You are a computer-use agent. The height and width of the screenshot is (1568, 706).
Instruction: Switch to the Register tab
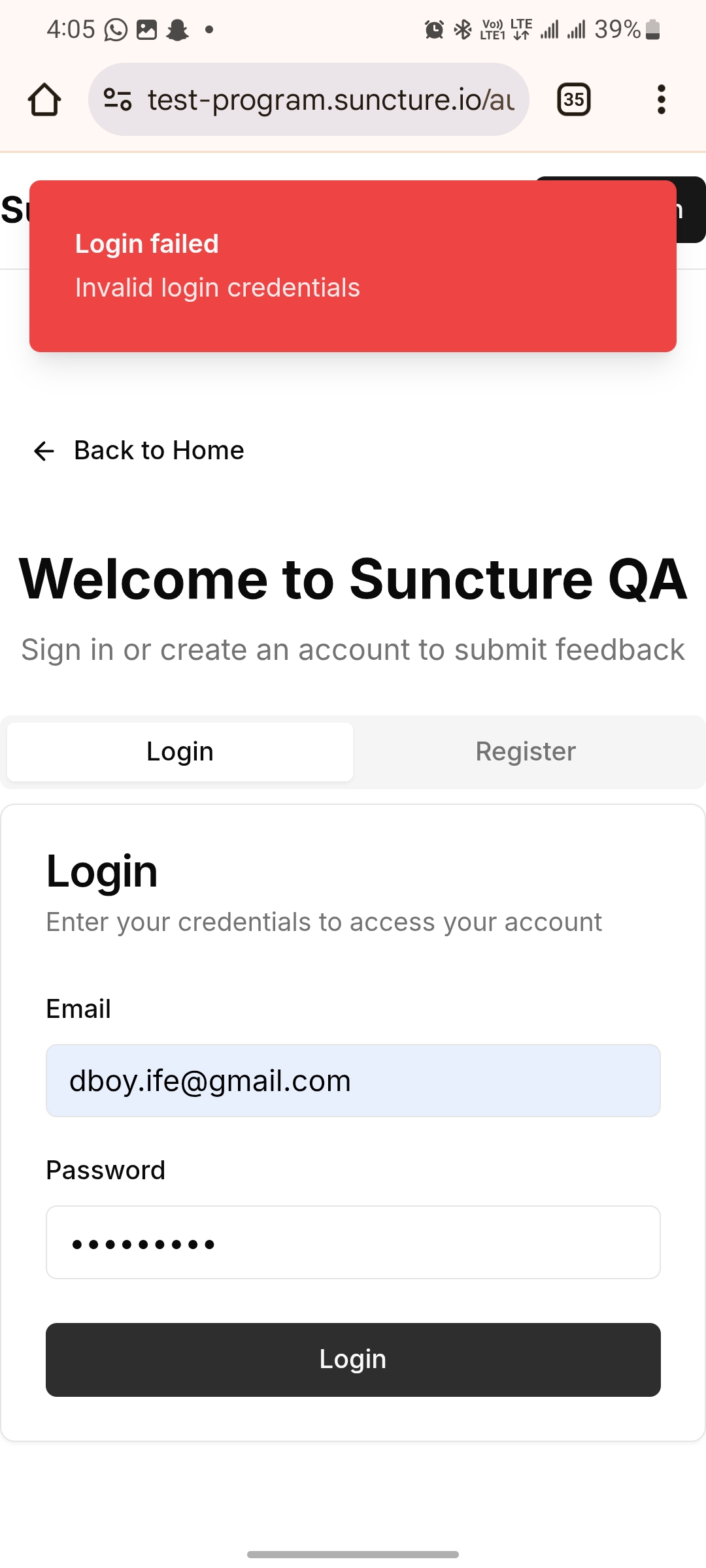pyautogui.click(x=526, y=752)
